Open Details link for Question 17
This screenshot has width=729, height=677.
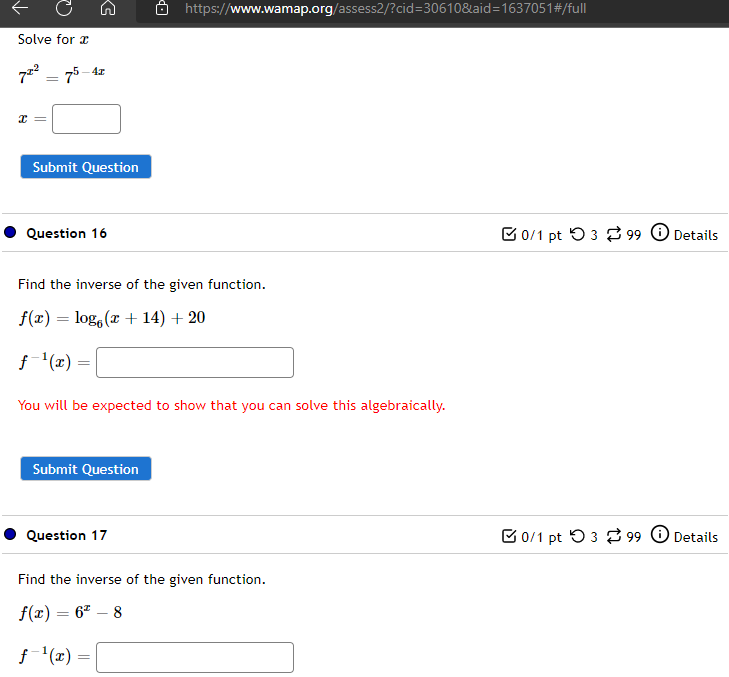coord(696,538)
